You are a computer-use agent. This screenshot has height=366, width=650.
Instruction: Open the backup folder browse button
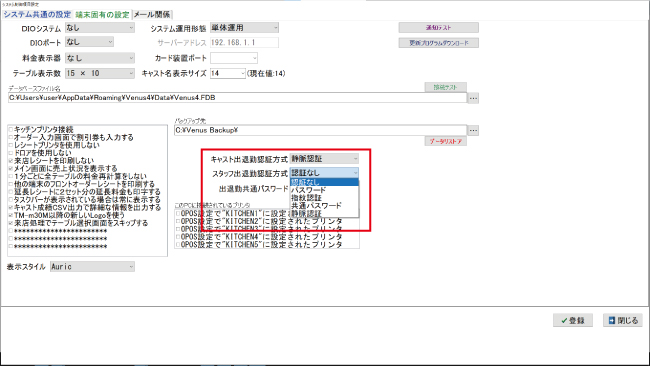tap(473, 130)
